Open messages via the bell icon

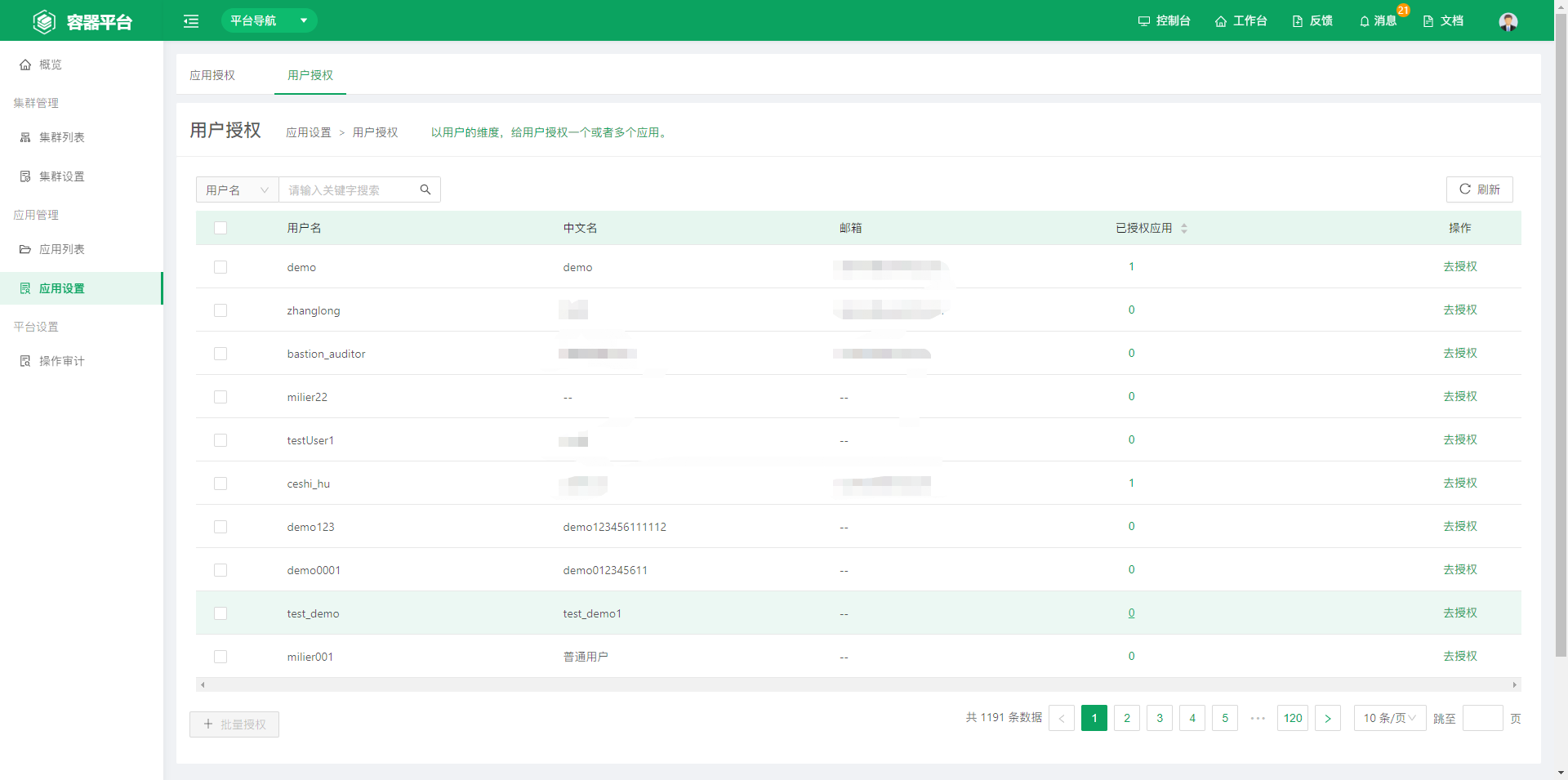coord(1364,21)
